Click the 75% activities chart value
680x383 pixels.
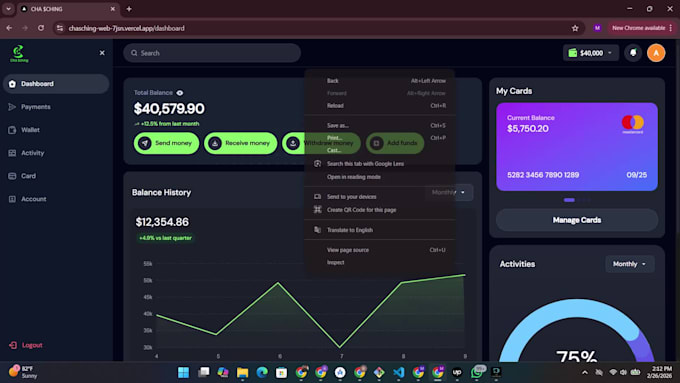[577, 356]
